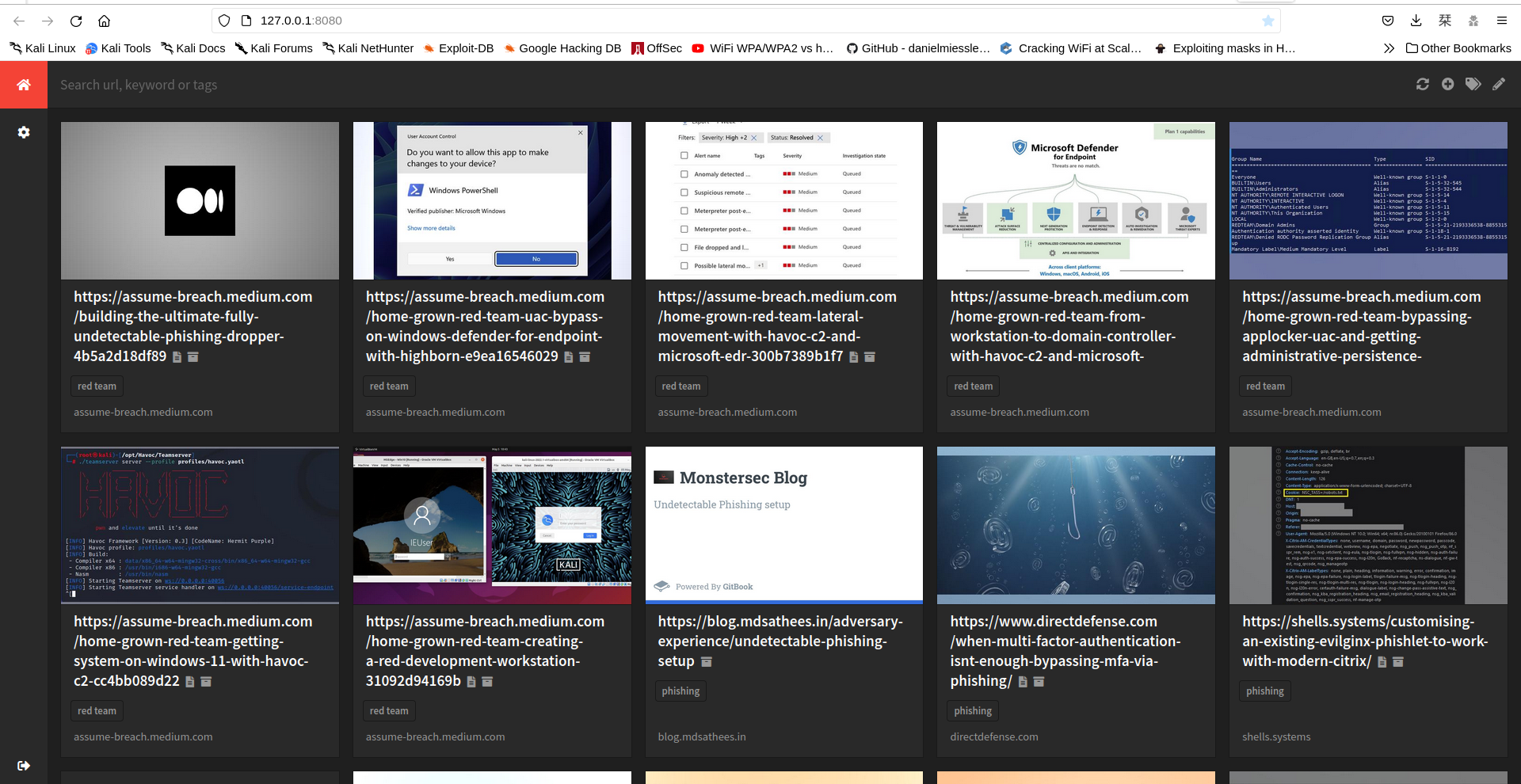Open the cached page icon on the phishing-dropper bookmark
Image resolution: width=1521 pixels, height=784 pixels.
[176, 357]
